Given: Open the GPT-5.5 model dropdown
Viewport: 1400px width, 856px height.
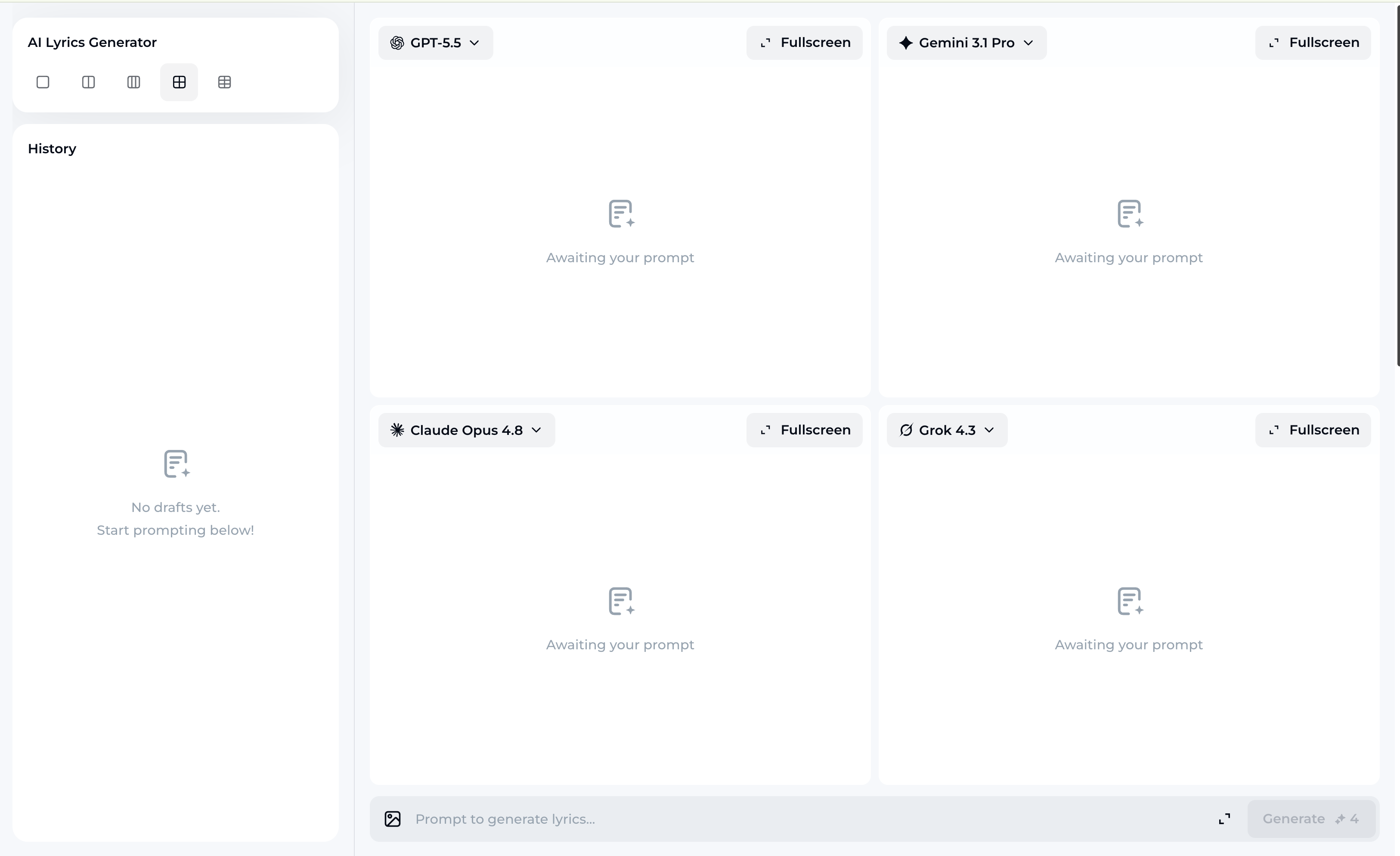Looking at the screenshot, I should (x=436, y=43).
